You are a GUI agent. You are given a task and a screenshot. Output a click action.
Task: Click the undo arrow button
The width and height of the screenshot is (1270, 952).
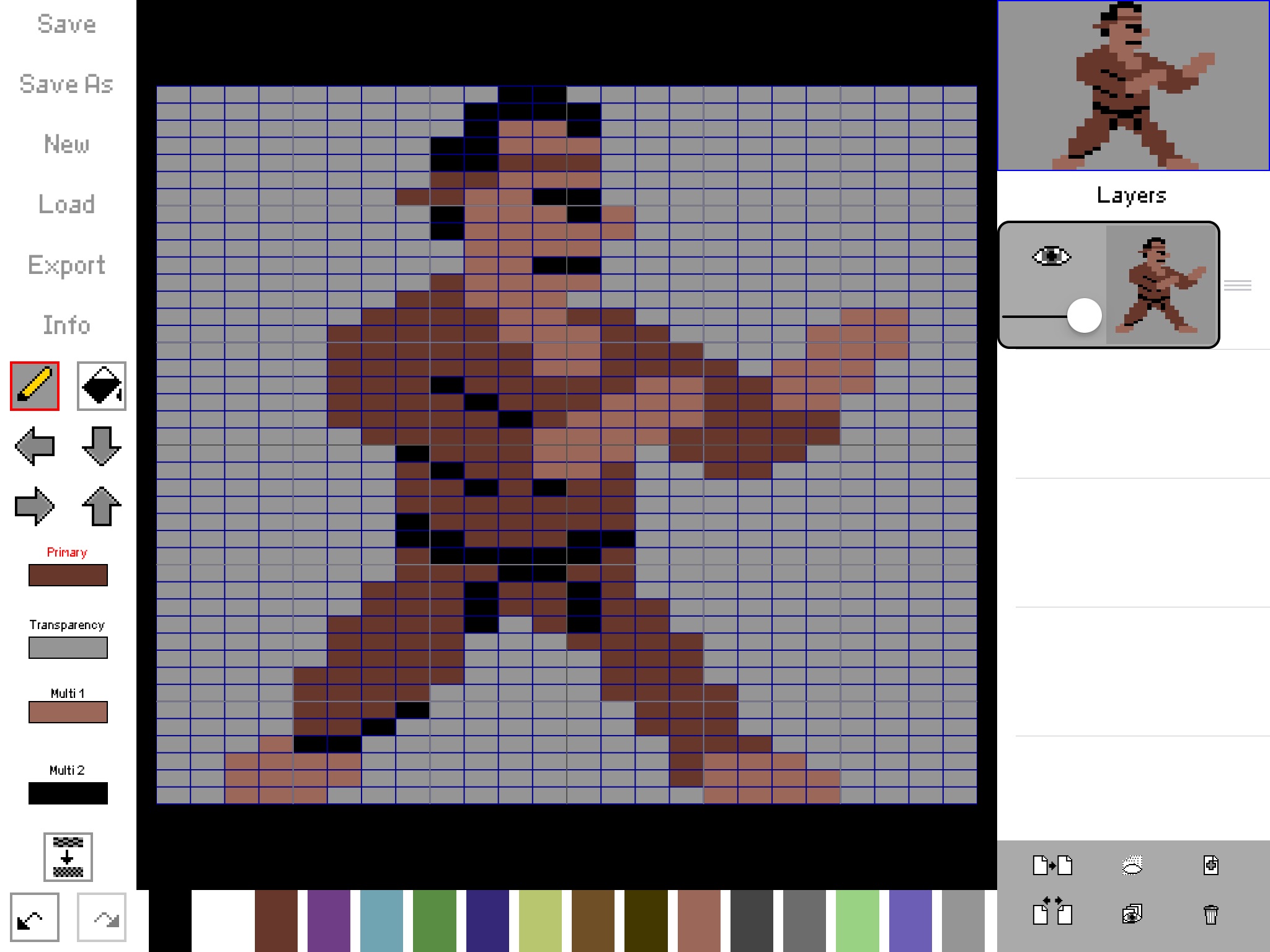35,917
